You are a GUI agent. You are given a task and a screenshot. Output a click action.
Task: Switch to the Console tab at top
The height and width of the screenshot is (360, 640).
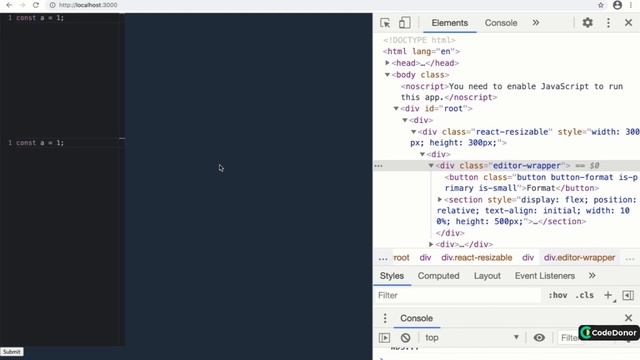(x=501, y=23)
